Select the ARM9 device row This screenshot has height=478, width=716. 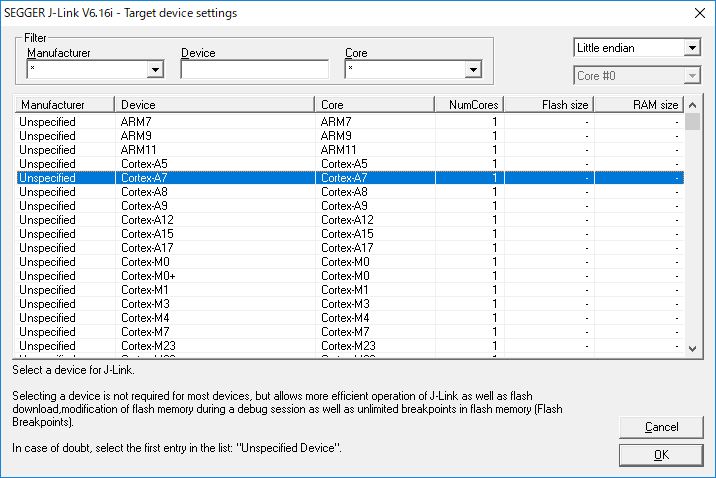pyautogui.click(x=350, y=136)
